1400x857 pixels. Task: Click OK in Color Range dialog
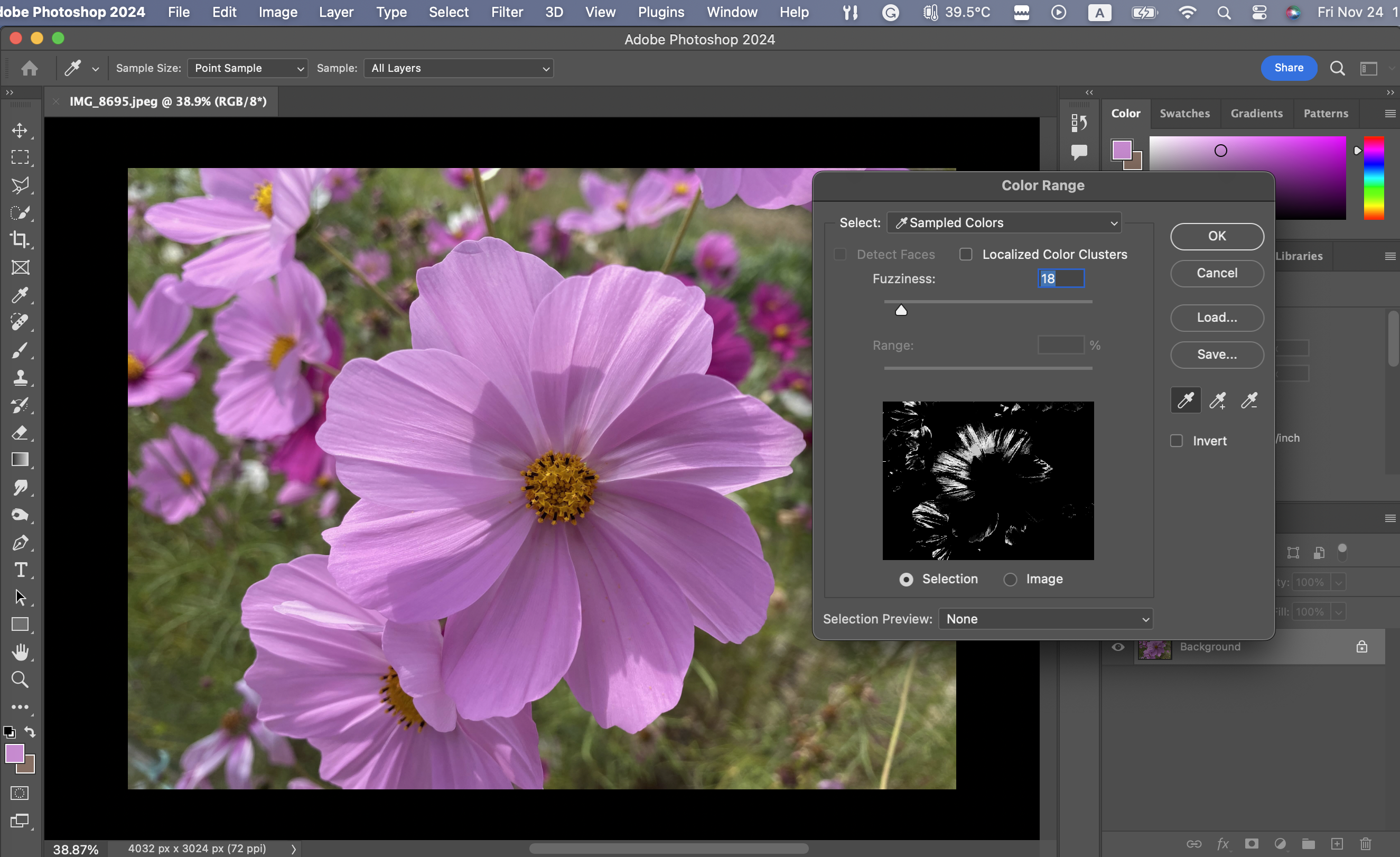tap(1217, 236)
